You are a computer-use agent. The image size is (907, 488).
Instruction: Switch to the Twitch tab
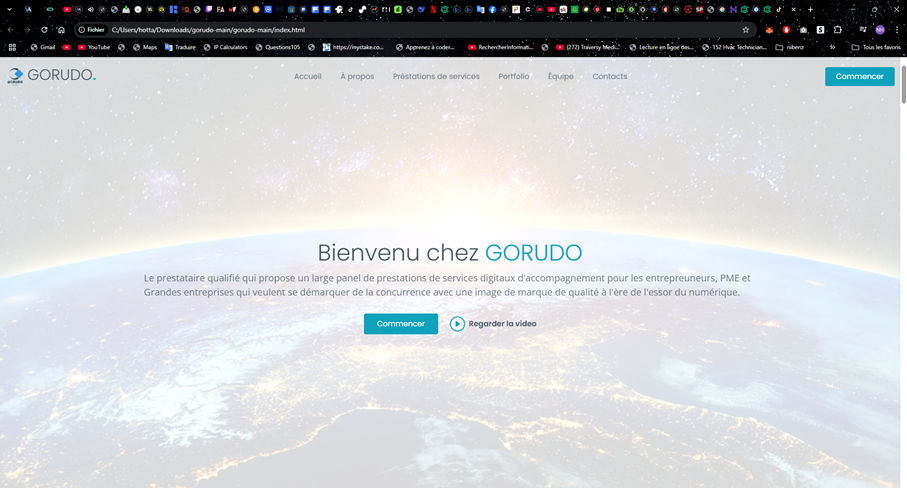click(209, 9)
